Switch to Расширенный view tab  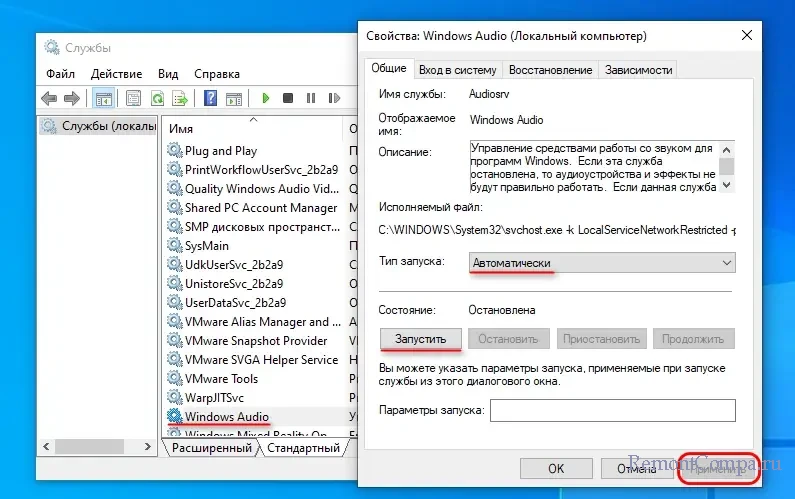coord(211,448)
